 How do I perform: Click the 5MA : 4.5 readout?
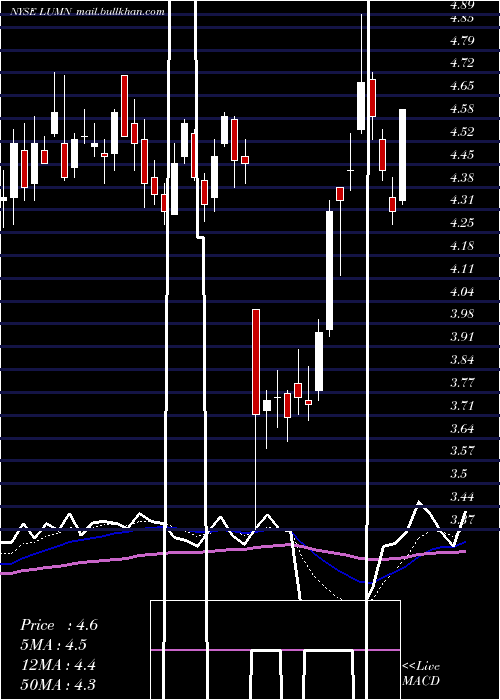pyautogui.click(x=54, y=645)
